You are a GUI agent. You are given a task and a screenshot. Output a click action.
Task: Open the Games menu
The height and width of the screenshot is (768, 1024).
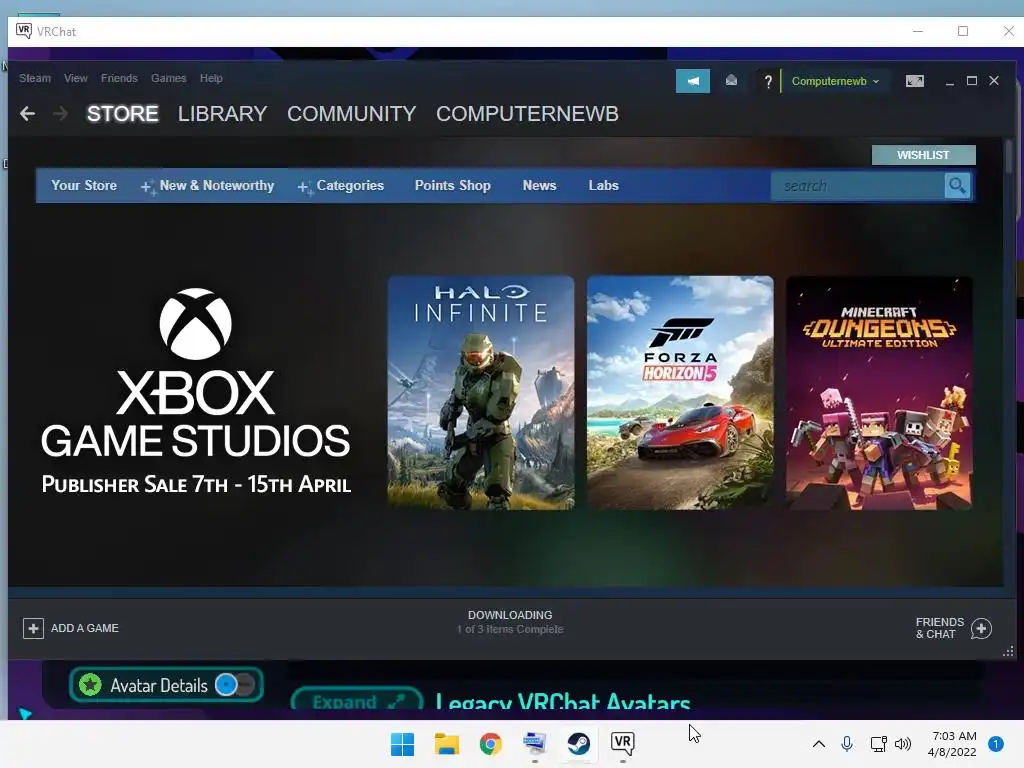click(x=168, y=78)
